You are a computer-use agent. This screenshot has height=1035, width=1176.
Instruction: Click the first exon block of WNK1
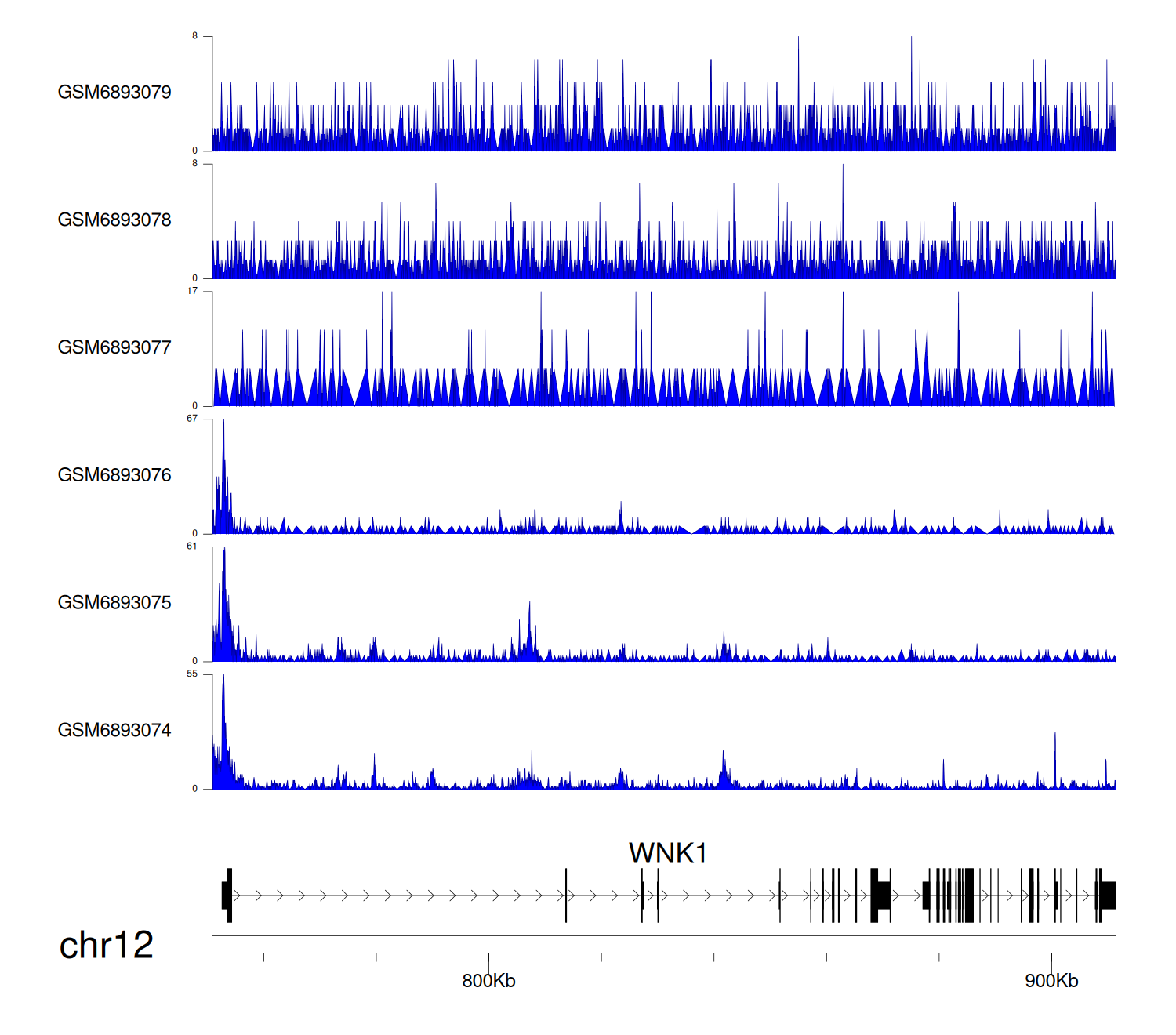click(x=227, y=895)
